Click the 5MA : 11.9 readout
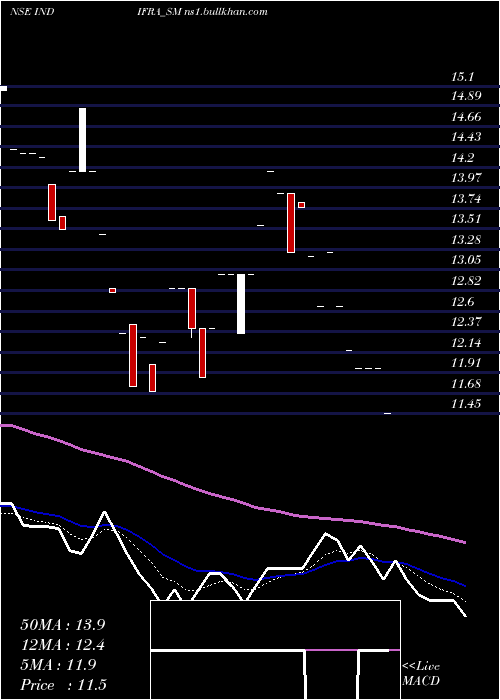Viewport: 500px width, 700px height. 58,665
